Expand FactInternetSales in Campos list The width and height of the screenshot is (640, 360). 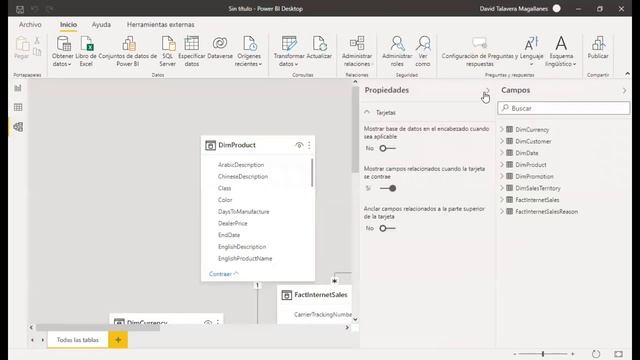(x=502, y=200)
